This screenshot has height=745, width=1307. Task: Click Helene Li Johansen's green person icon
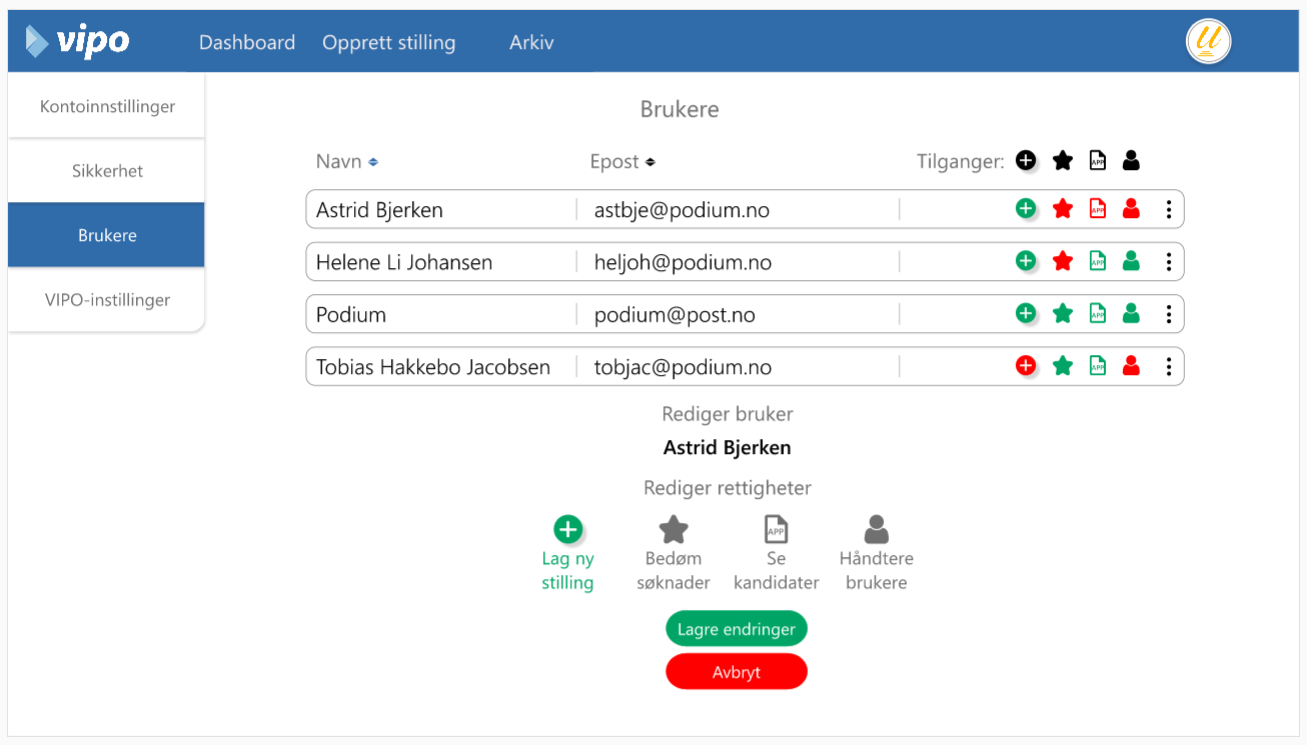(1131, 261)
